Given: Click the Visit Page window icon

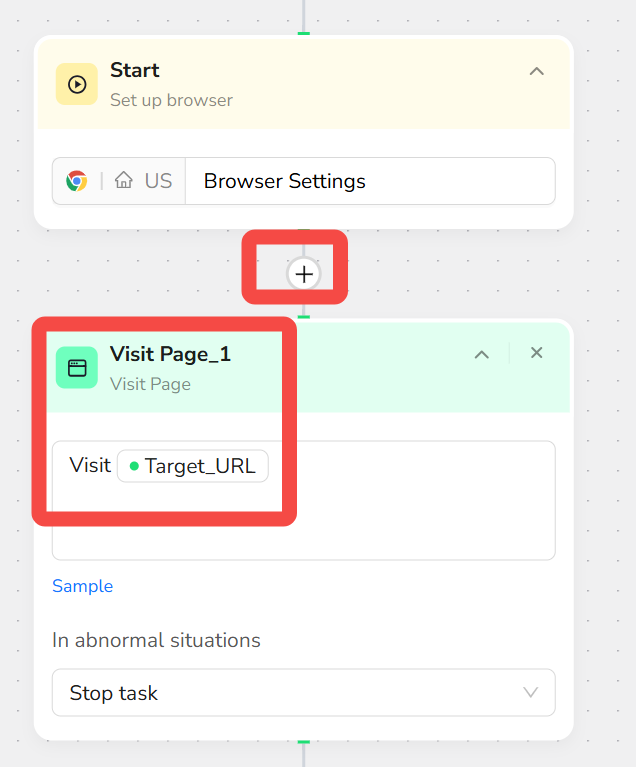Looking at the screenshot, I should click(77, 368).
